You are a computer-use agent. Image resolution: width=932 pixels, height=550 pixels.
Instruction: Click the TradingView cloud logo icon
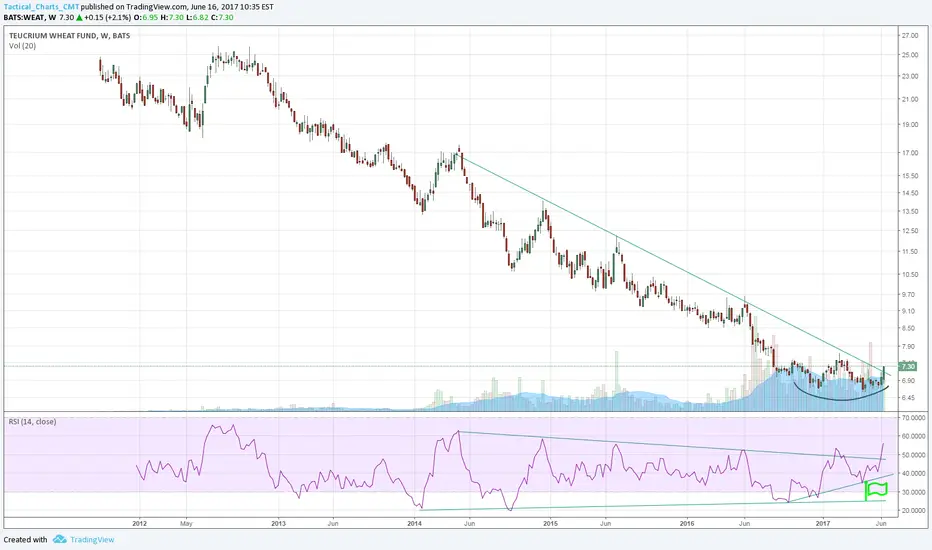coord(59,539)
